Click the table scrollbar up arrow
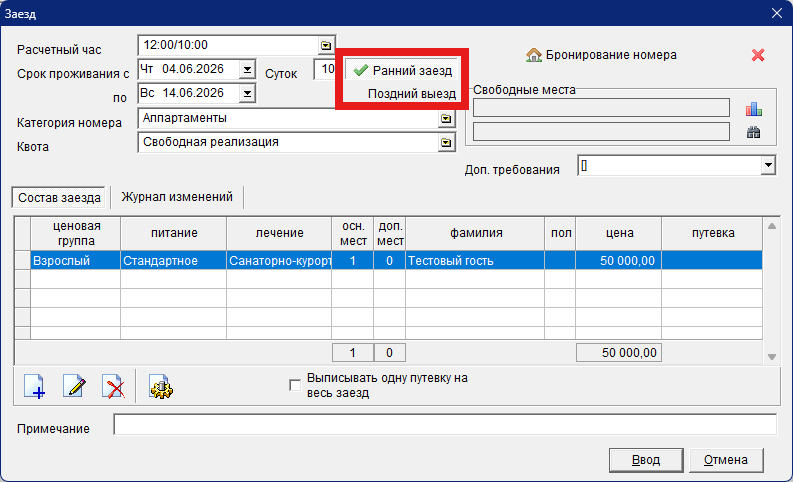Screen dimensions: 793x482 [772, 226]
